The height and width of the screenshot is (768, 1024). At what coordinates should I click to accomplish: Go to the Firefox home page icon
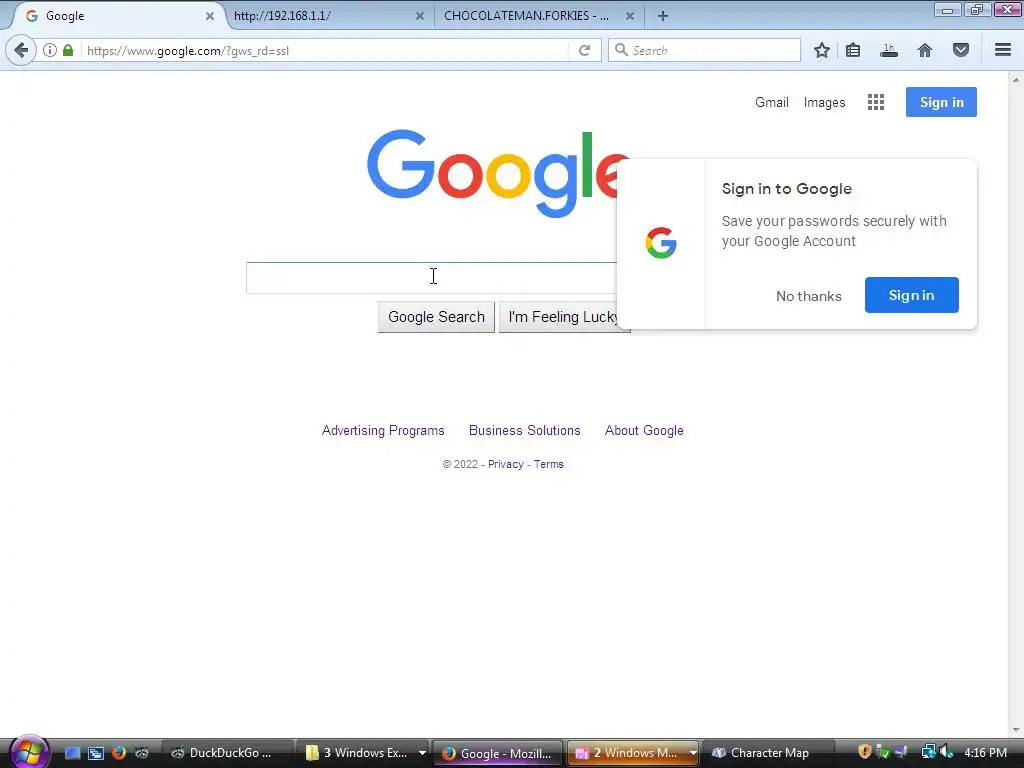(x=925, y=50)
